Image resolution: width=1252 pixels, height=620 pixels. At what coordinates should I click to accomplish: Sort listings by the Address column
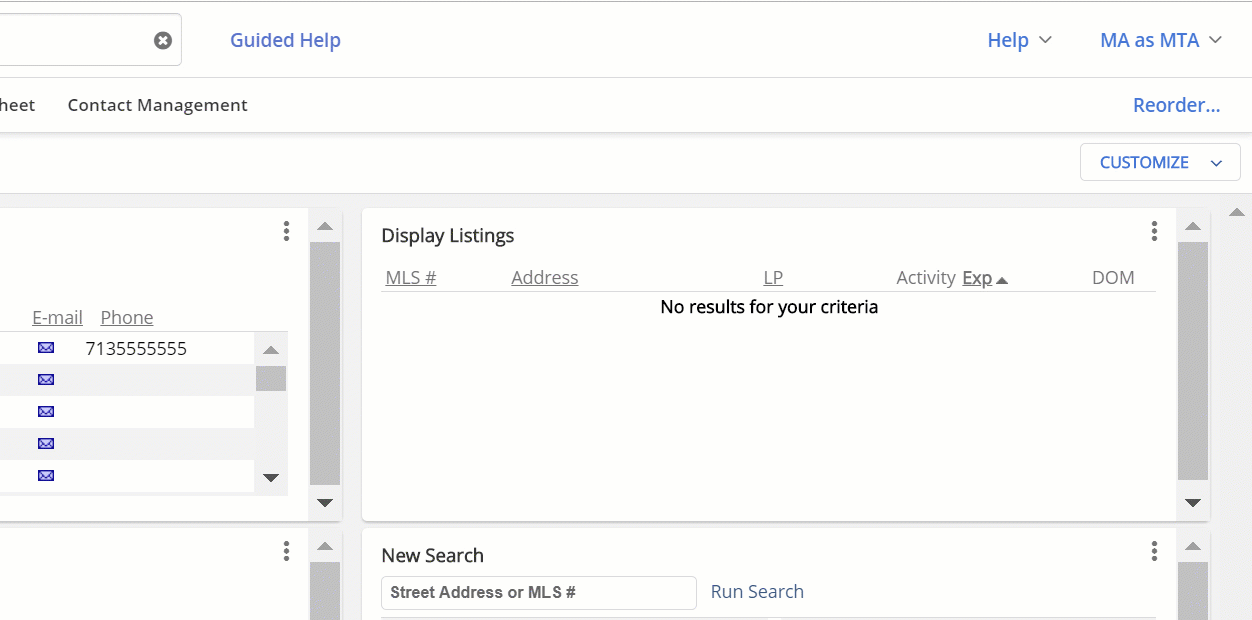(x=544, y=277)
